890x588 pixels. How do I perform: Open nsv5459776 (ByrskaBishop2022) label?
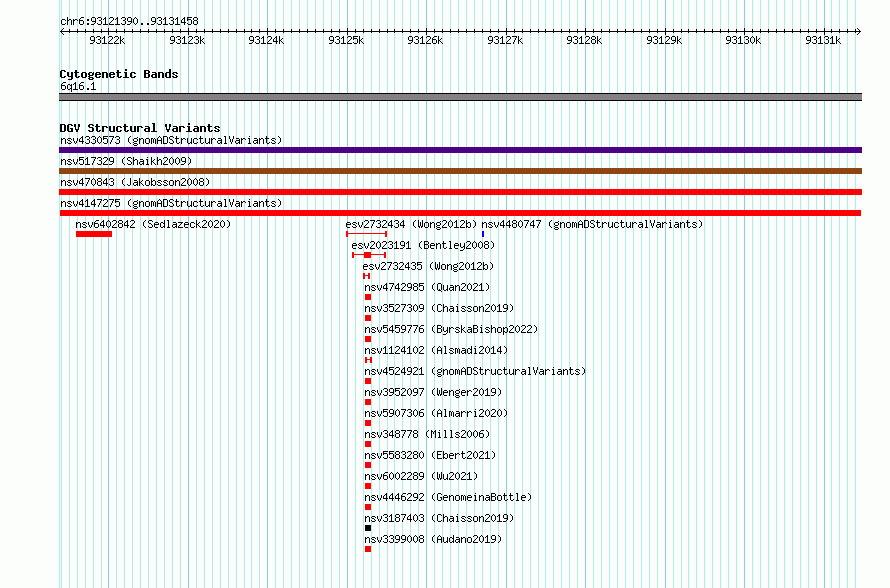tap(451, 329)
